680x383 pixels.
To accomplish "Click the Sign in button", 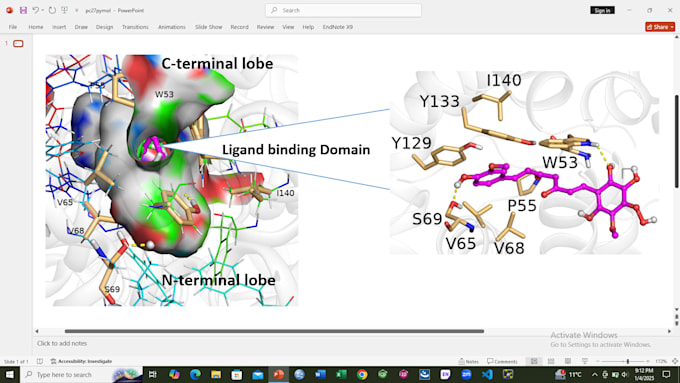I will [x=602, y=10].
